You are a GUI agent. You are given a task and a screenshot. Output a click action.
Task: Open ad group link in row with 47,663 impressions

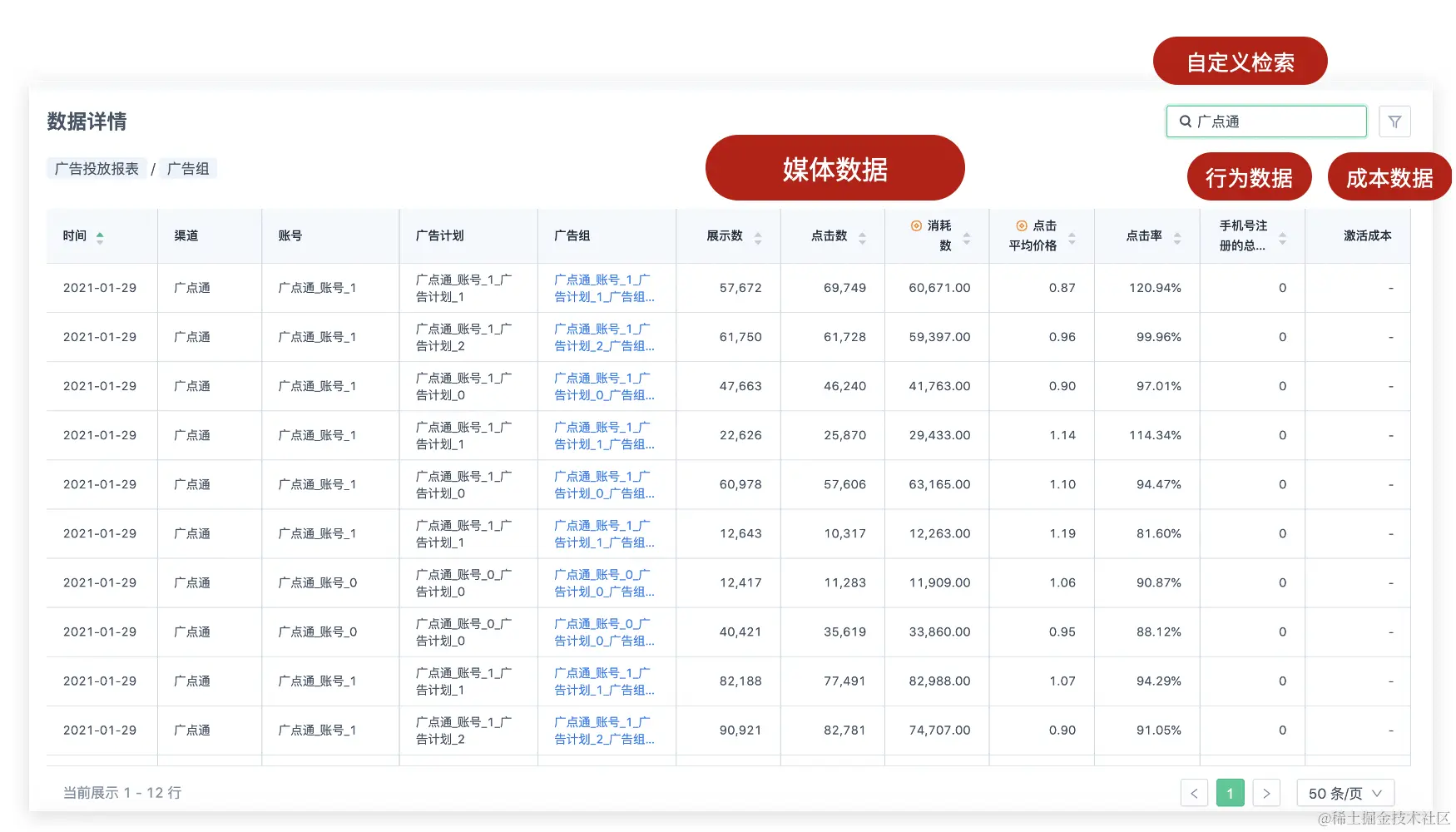click(x=604, y=386)
